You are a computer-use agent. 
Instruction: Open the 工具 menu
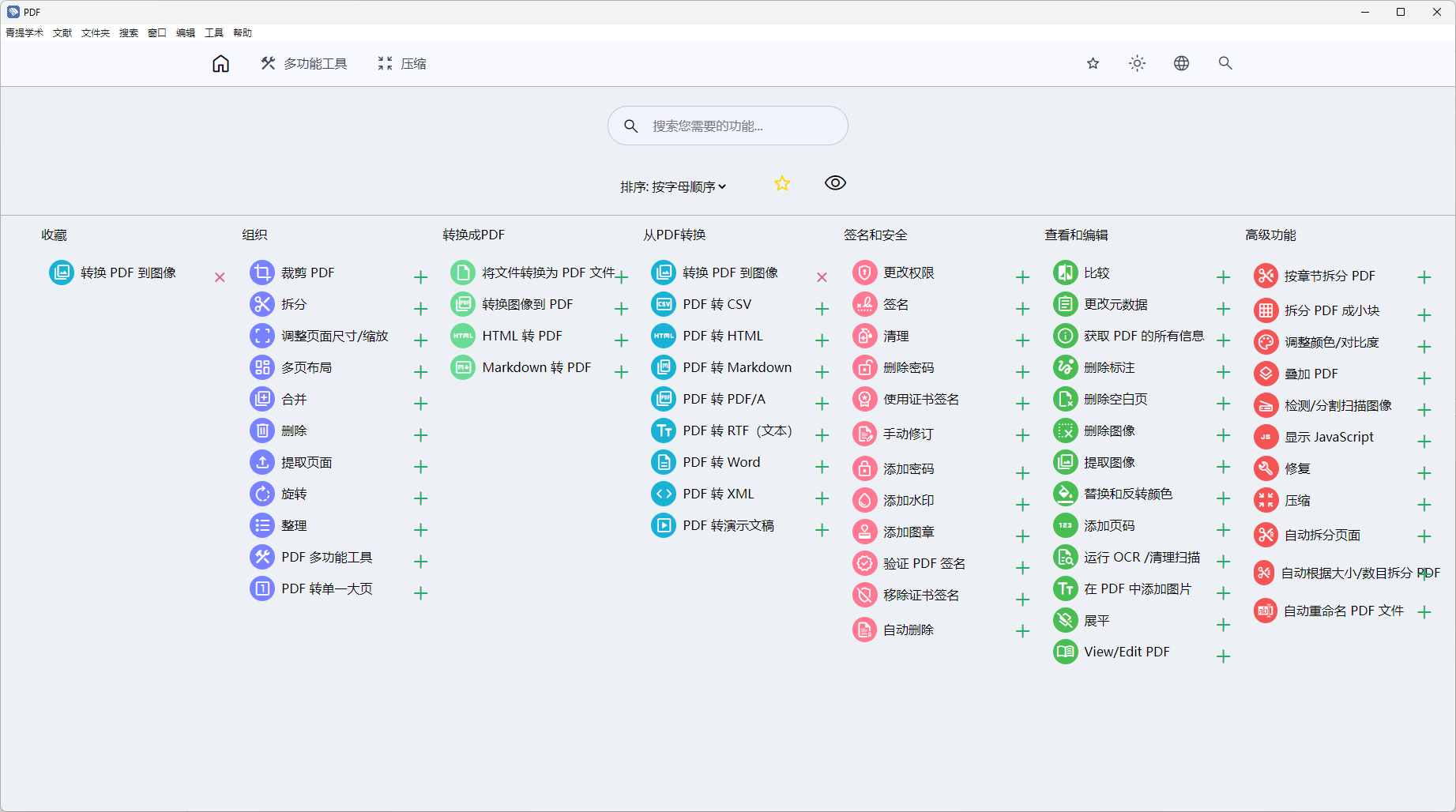tap(214, 33)
